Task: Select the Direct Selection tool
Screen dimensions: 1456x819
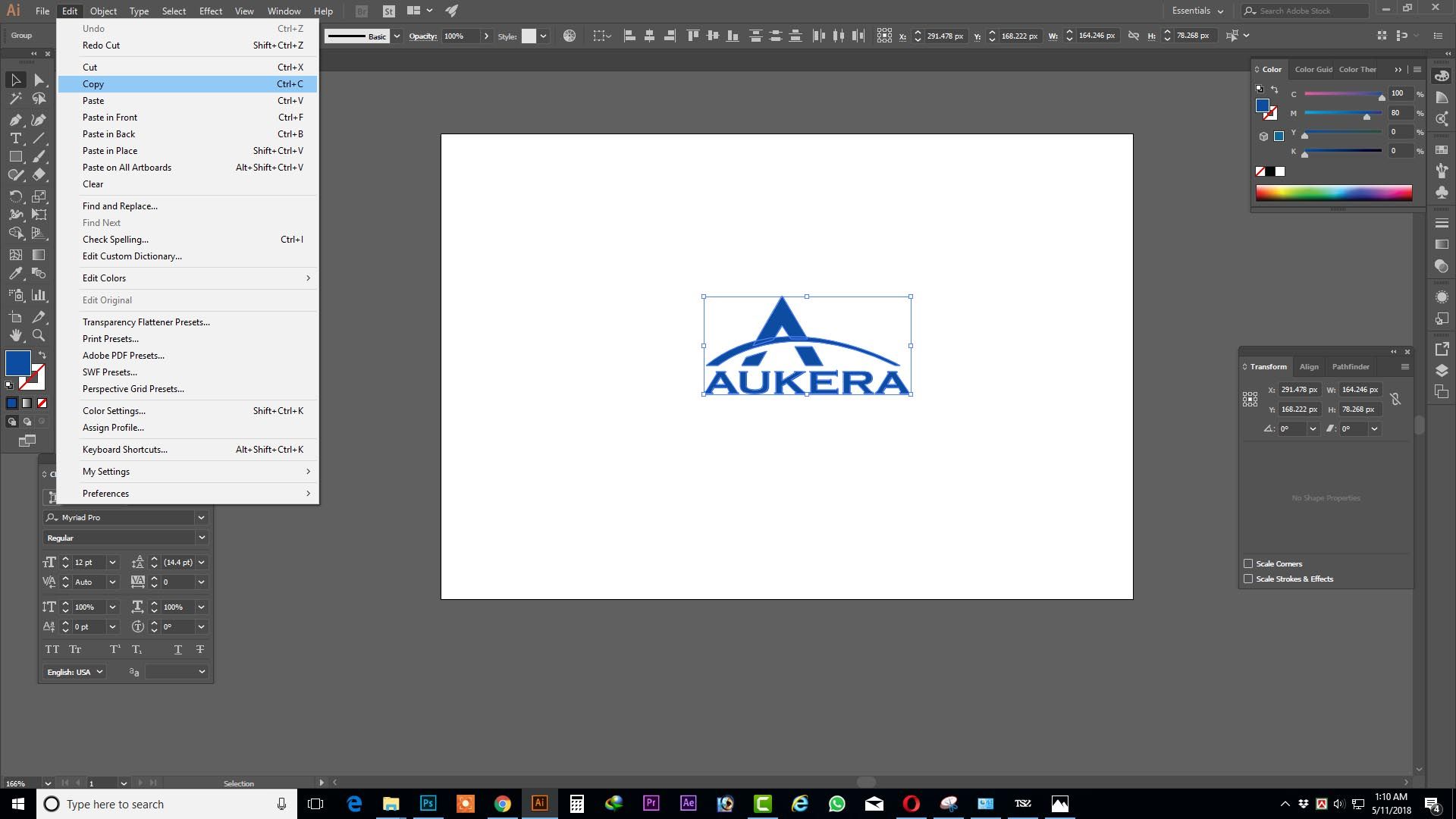Action: point(39,80)
